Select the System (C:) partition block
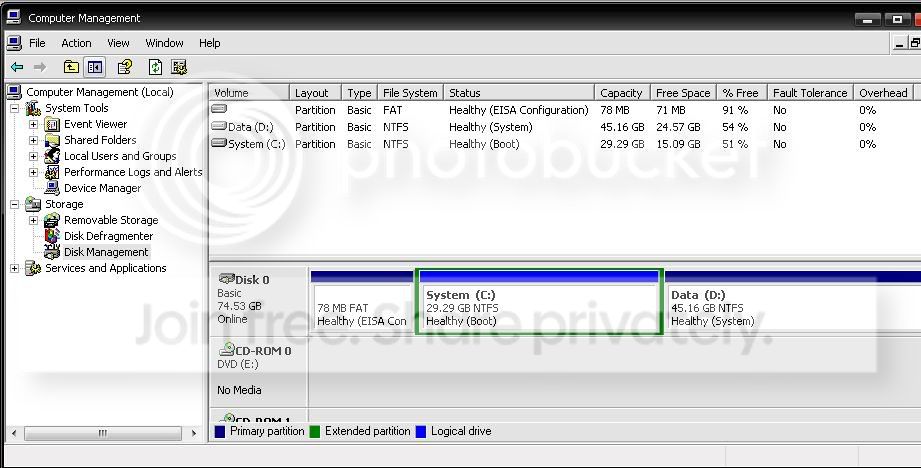Screen dimensions: 921x468 point(539,301)
